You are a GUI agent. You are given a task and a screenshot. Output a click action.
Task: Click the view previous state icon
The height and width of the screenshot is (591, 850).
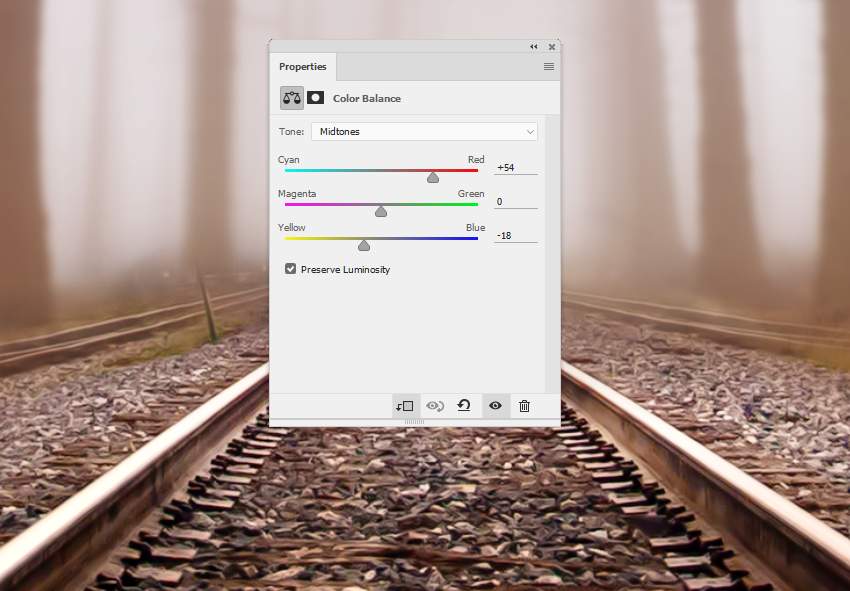click(x=434, y=406)
